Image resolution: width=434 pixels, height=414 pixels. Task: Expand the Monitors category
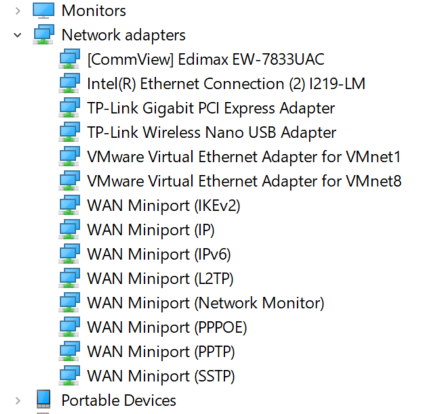18,11
